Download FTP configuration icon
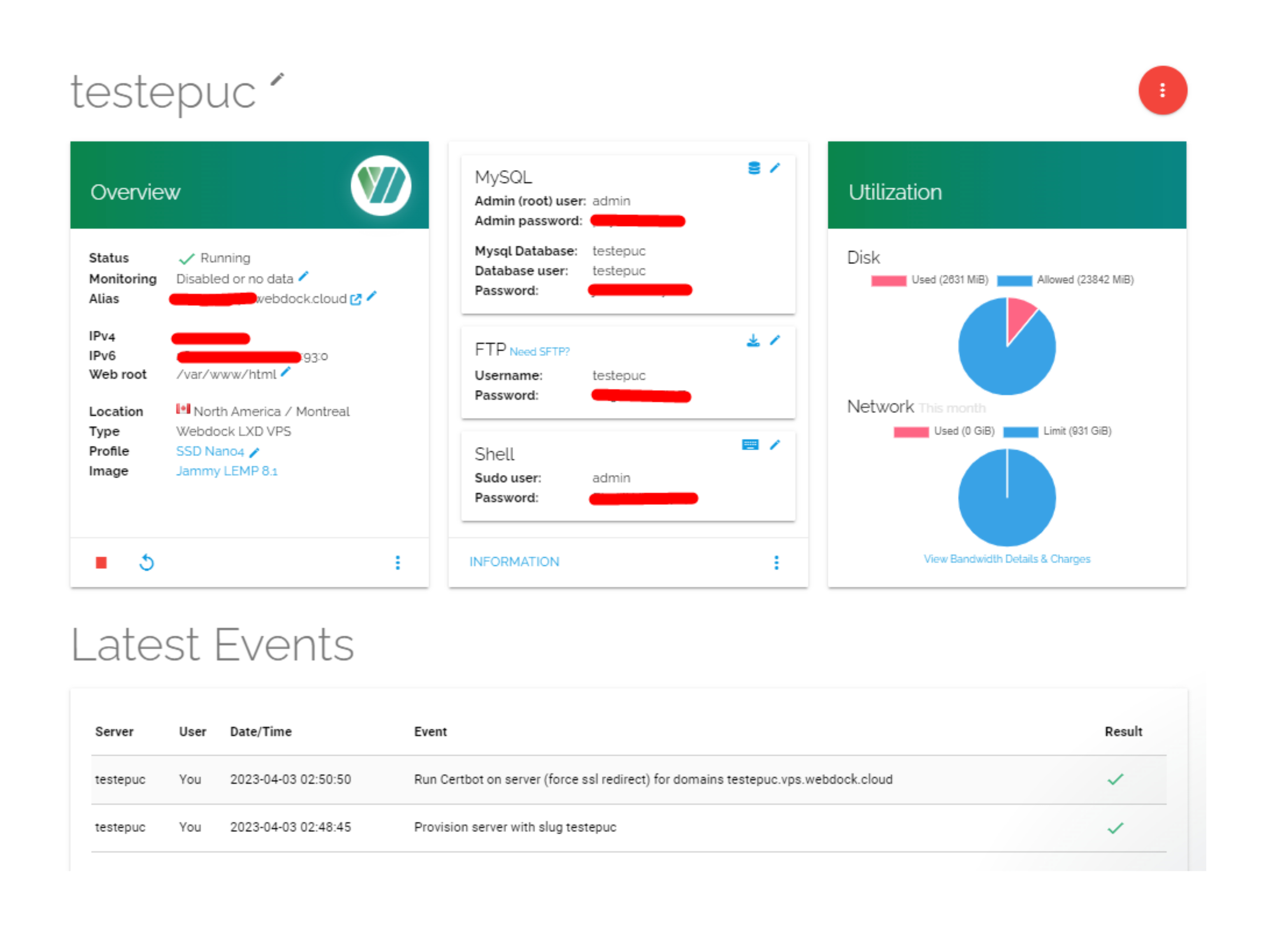This screenshot has height=952, width=1280. (753, 340)
